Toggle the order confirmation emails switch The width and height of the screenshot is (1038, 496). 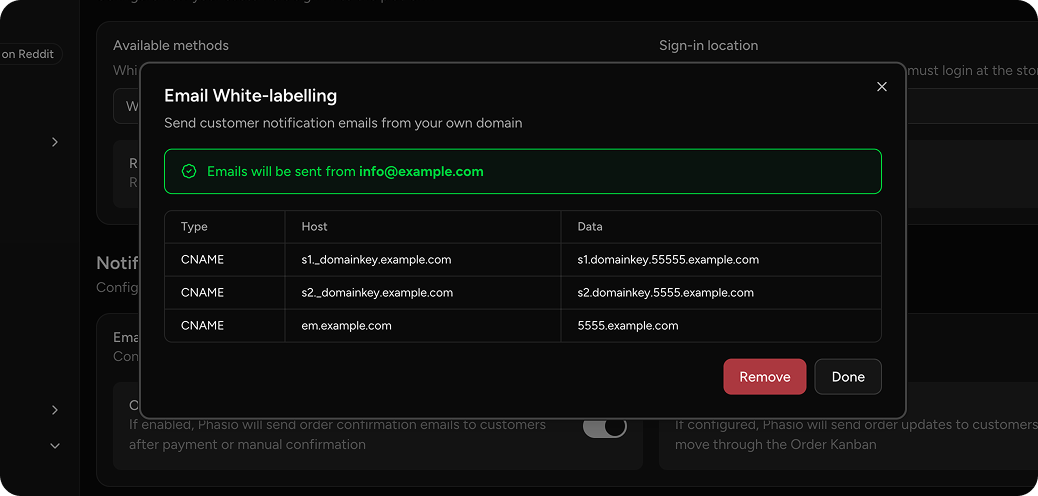[x=605, y=426]
